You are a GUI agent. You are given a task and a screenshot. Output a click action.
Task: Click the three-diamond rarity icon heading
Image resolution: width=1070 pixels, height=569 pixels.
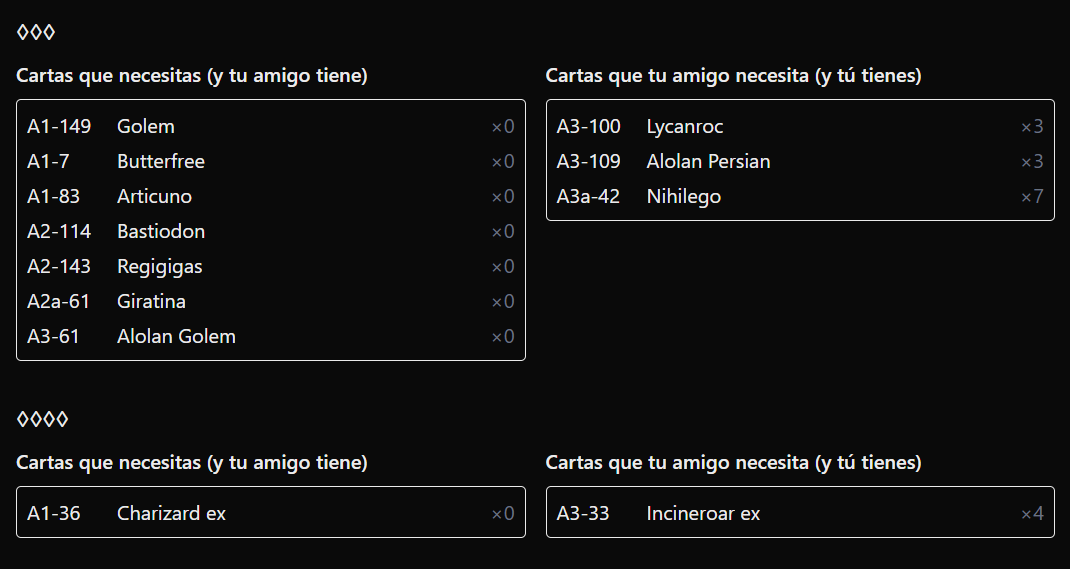35,32
